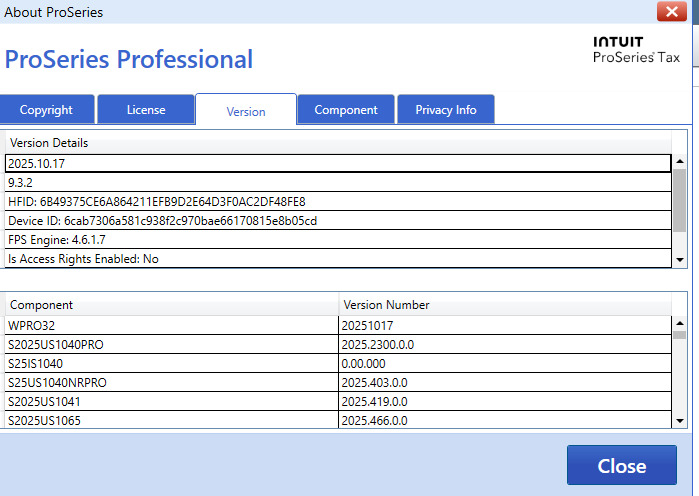The image size is (699, 496).
Task: Select the HFID row
Action: pyautogui.click(x=338, y=202)
